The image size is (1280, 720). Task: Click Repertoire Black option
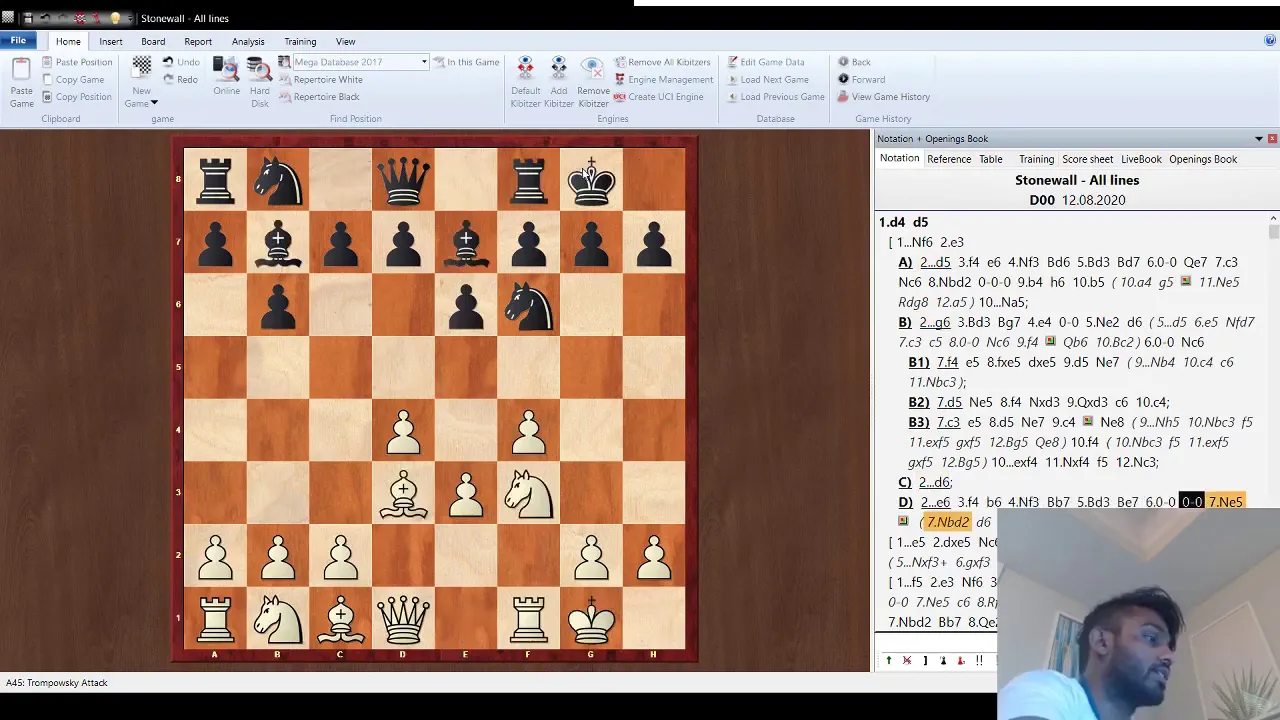(x=318, y=97)
